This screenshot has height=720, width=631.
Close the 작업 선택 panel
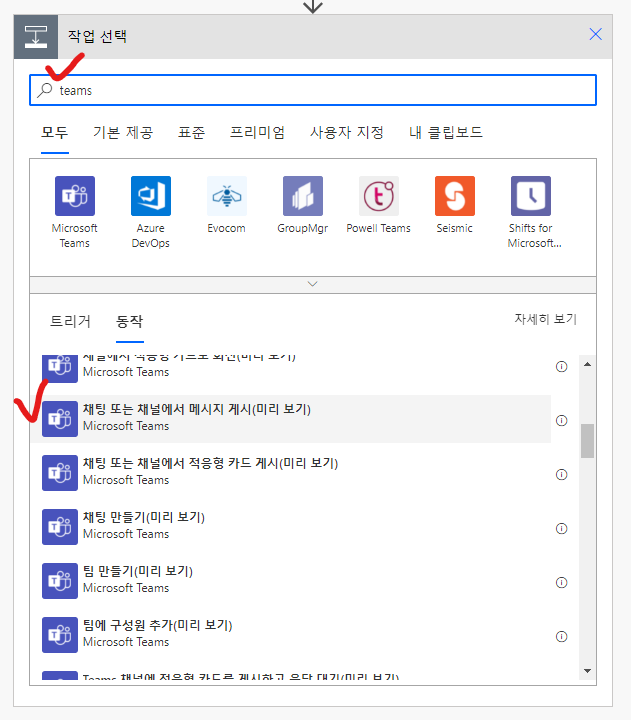point(596,34)
